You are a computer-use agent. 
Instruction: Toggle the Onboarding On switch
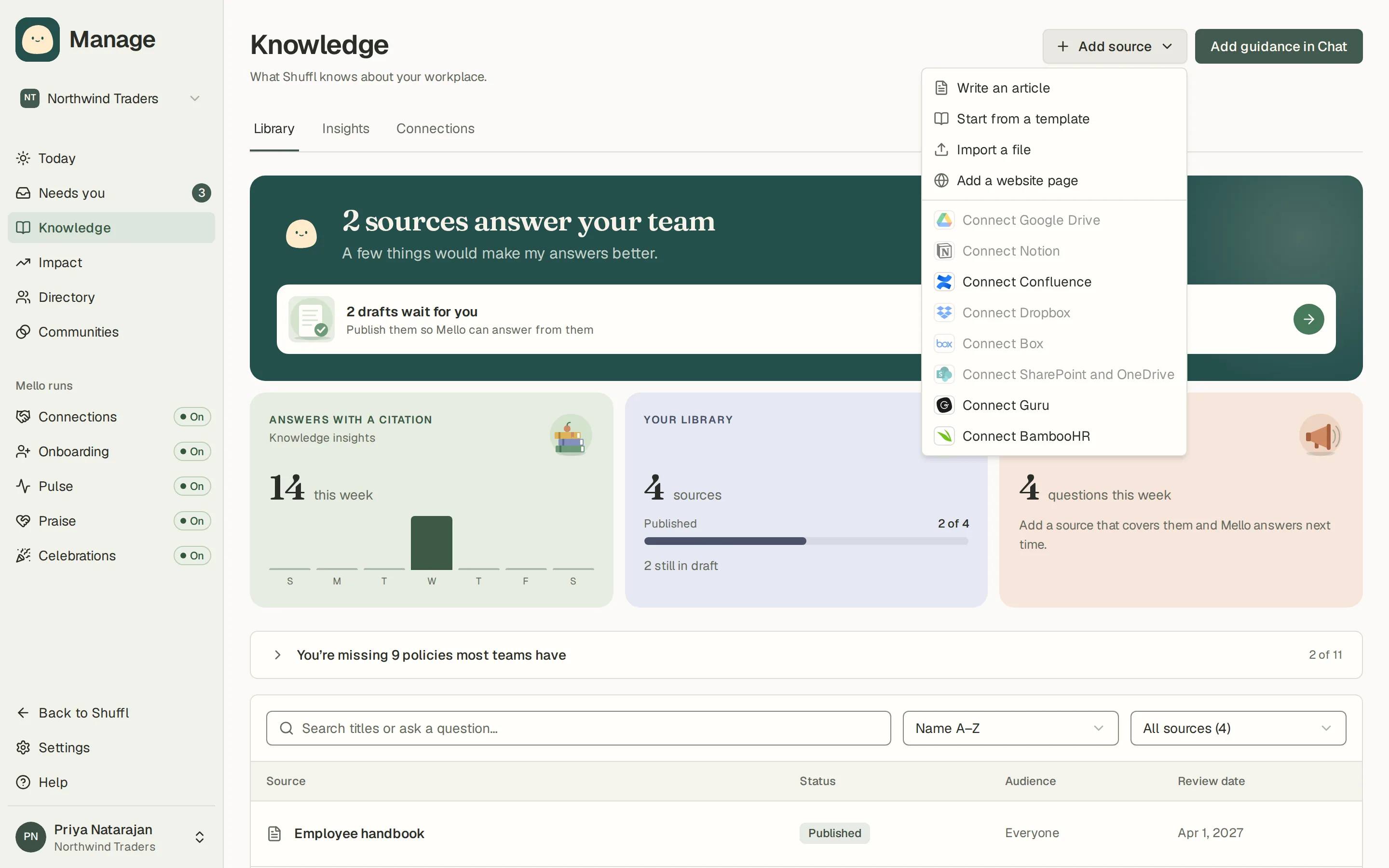coord(192,451)
